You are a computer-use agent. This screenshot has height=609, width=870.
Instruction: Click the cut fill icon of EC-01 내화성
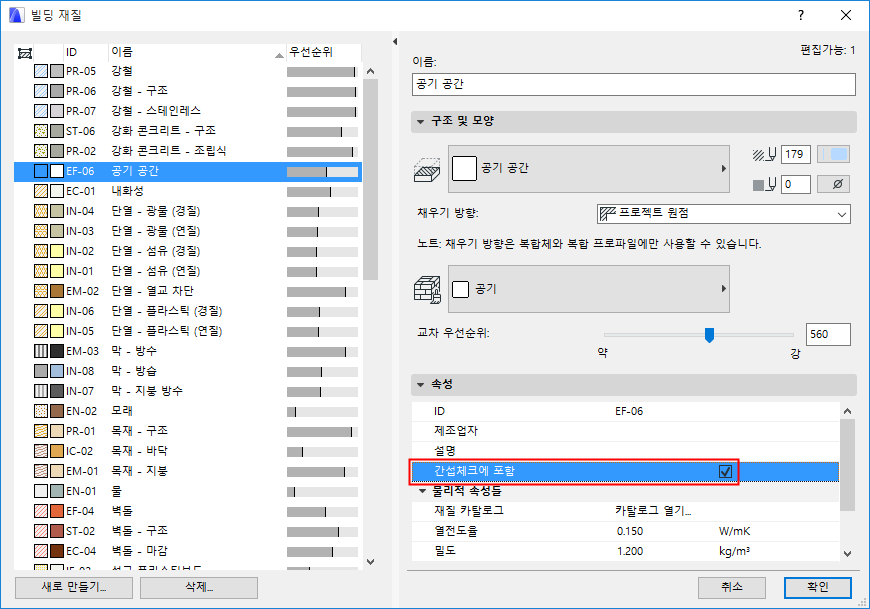(41, 191)
